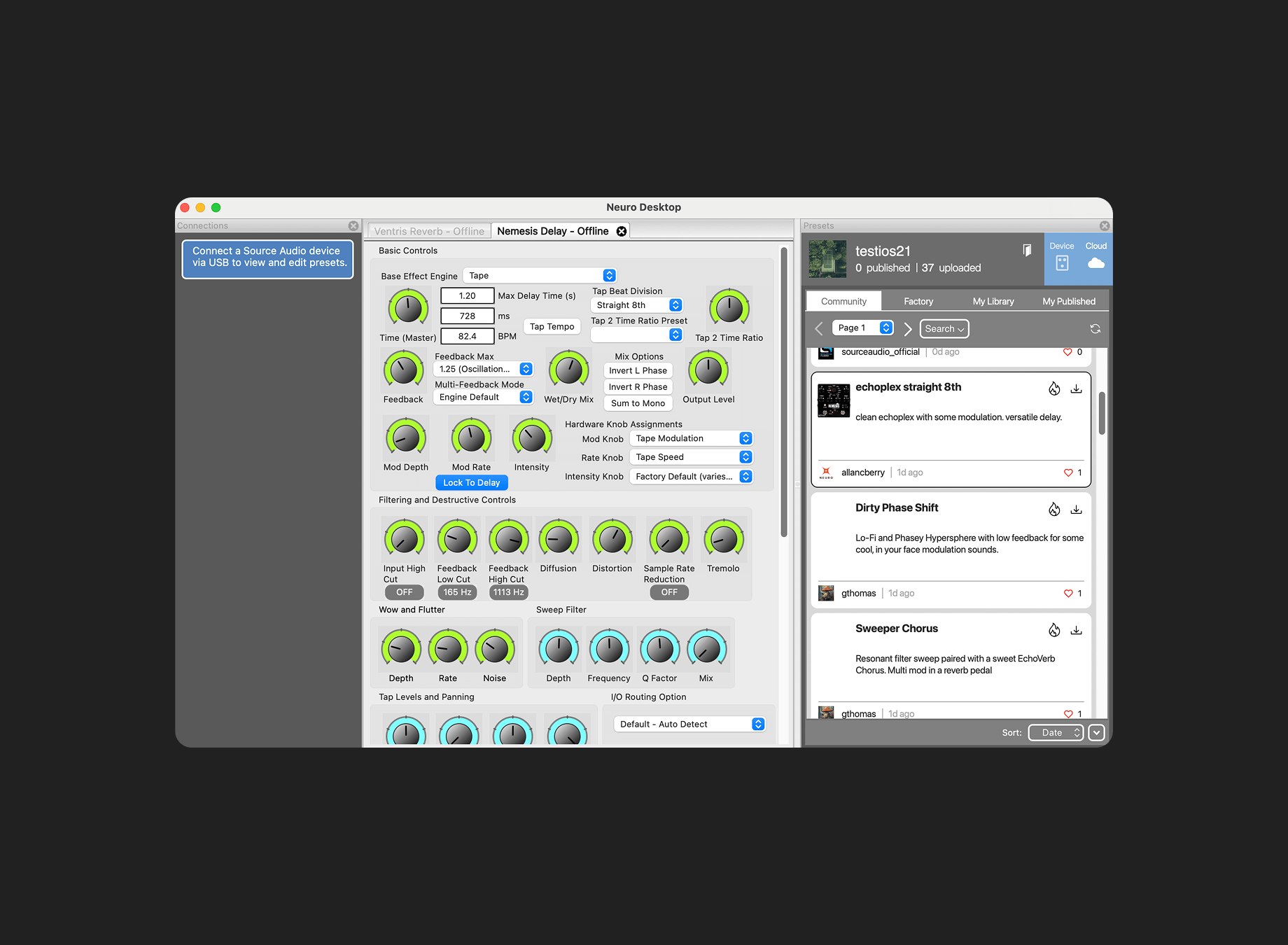
Task: Open Intensity Knob Factory Default dropdown
Action: click(x=692, y=477)
